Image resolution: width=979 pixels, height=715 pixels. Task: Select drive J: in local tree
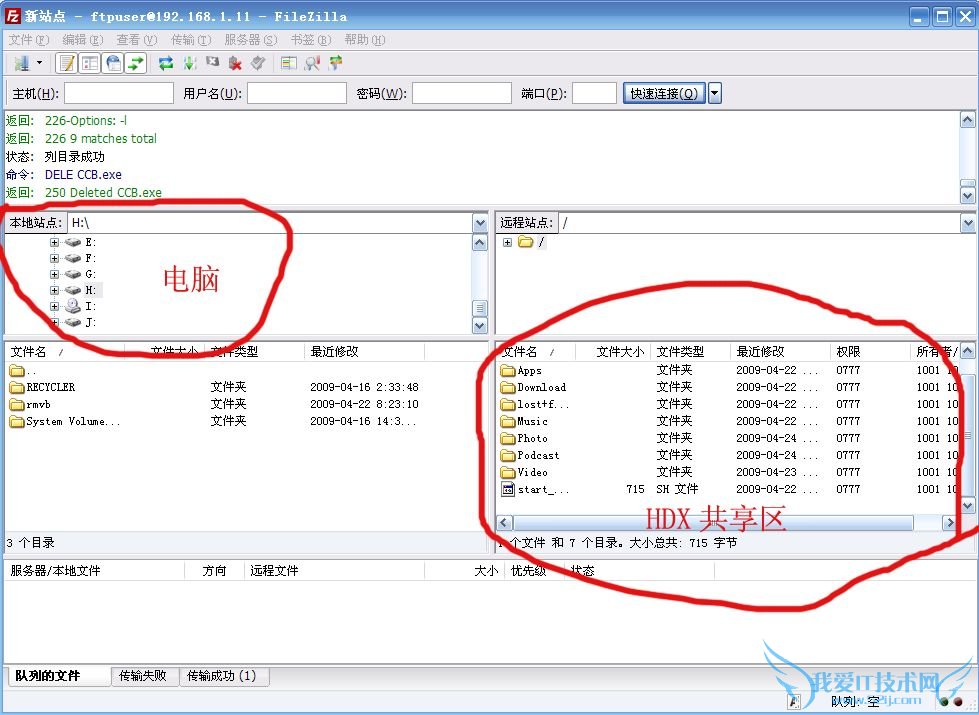(x=90, y=322)
